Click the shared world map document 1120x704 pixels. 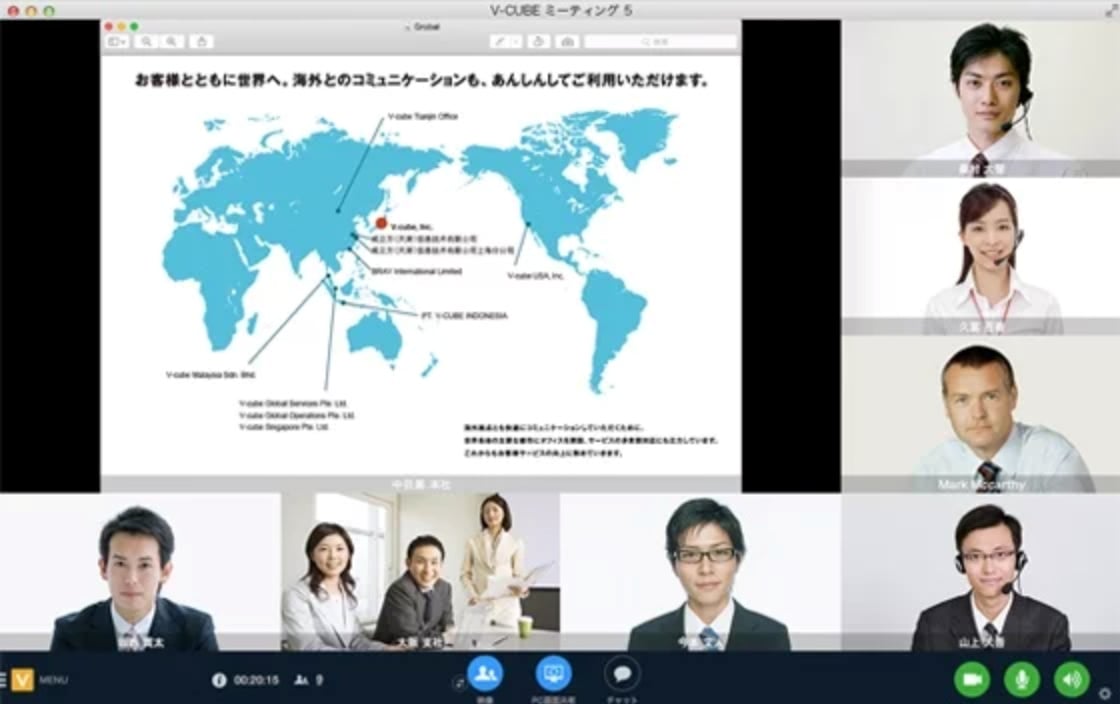[421, 264]
